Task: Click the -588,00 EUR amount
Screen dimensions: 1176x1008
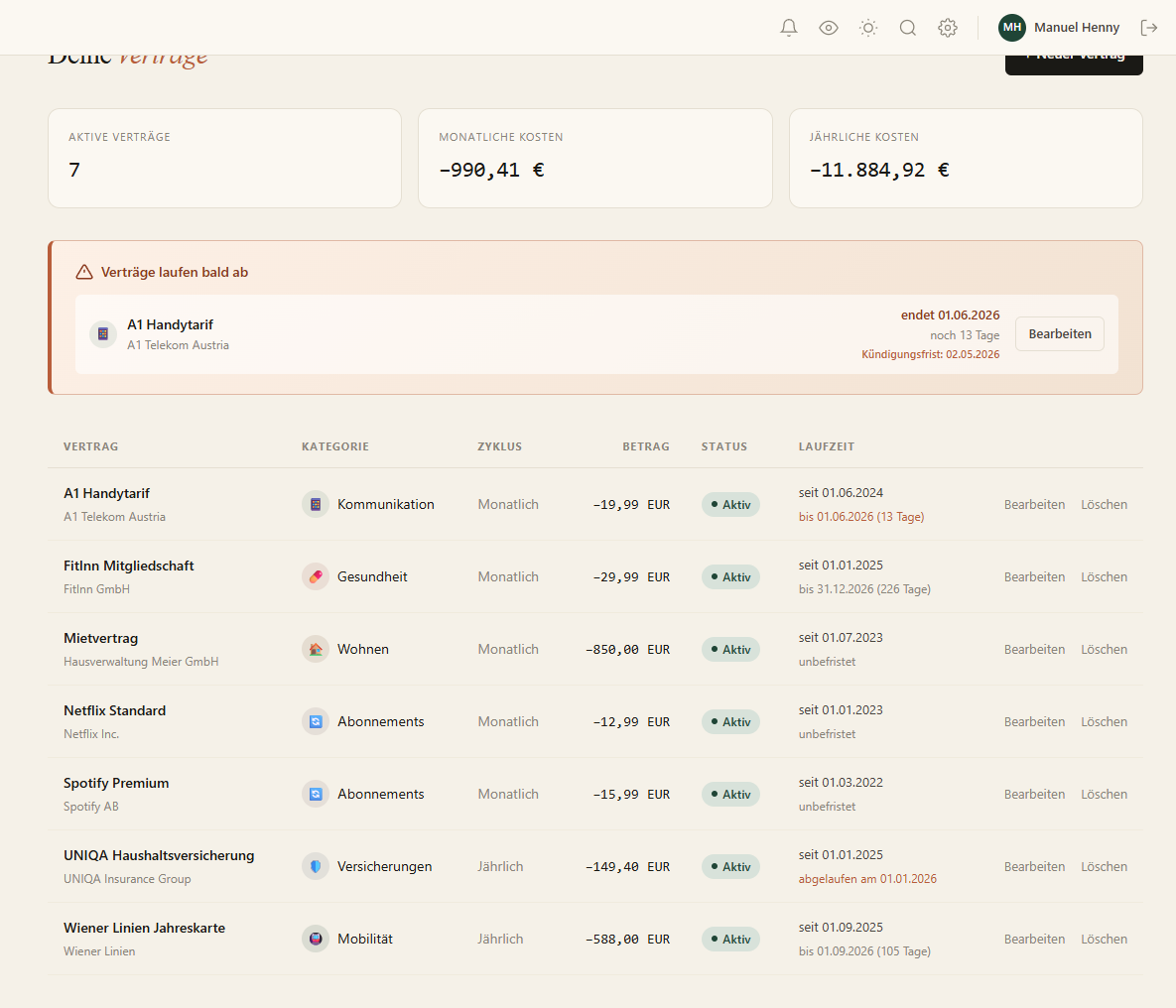Action: [628, 939]
